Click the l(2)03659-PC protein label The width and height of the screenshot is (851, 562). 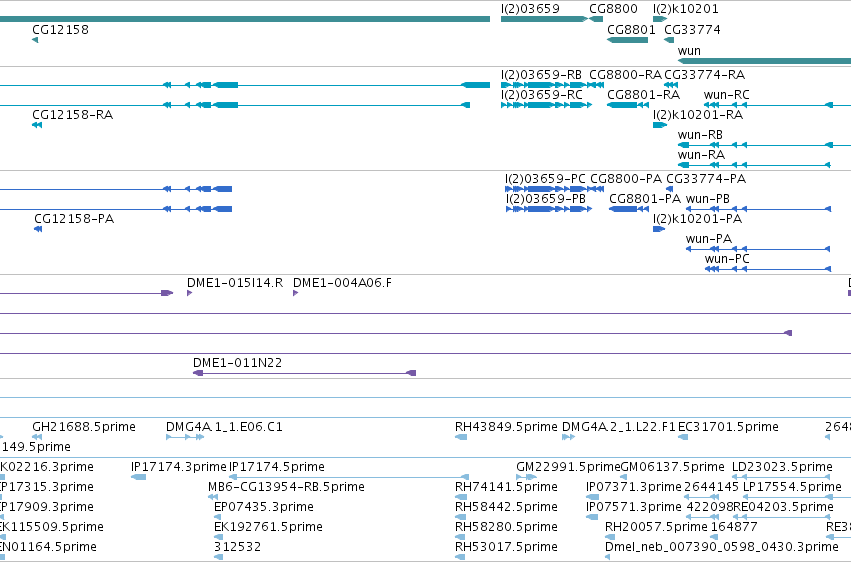click(545, 178)
